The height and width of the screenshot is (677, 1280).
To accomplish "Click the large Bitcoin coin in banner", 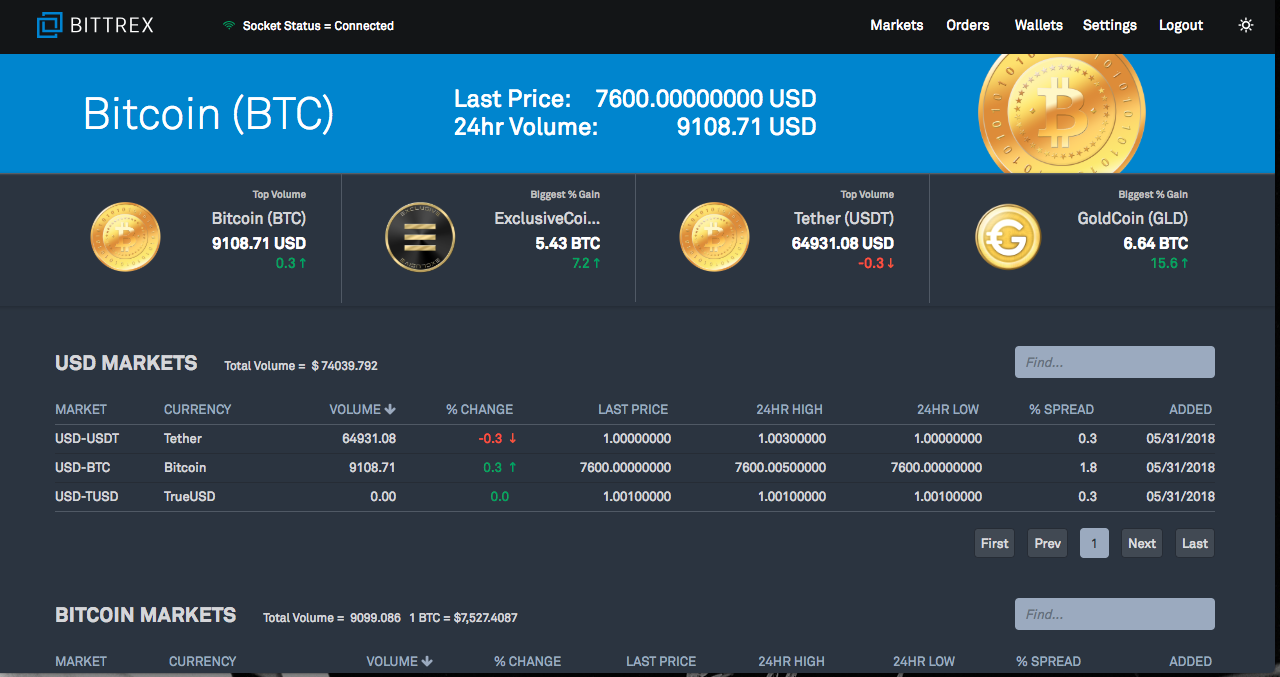I will (x=1062, y=112).
